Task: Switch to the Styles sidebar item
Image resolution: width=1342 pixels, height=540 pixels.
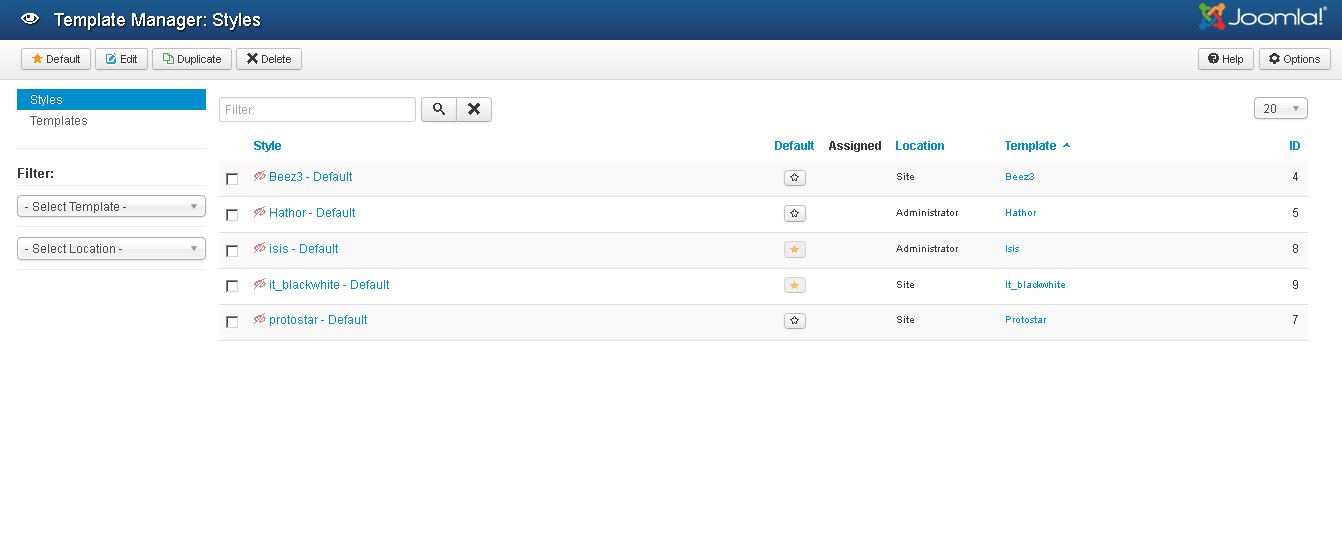Action: click(x=111, y=100)
